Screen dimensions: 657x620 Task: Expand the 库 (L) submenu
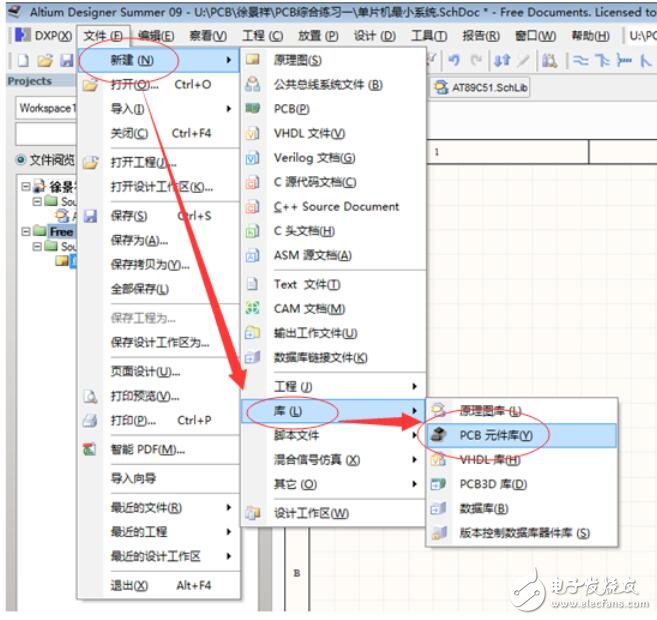point(334,411)
